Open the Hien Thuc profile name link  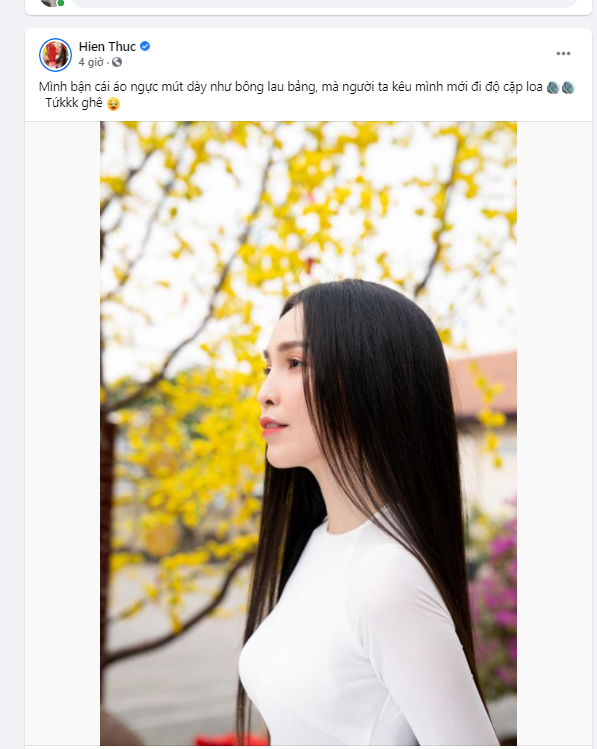pos(107,46)
